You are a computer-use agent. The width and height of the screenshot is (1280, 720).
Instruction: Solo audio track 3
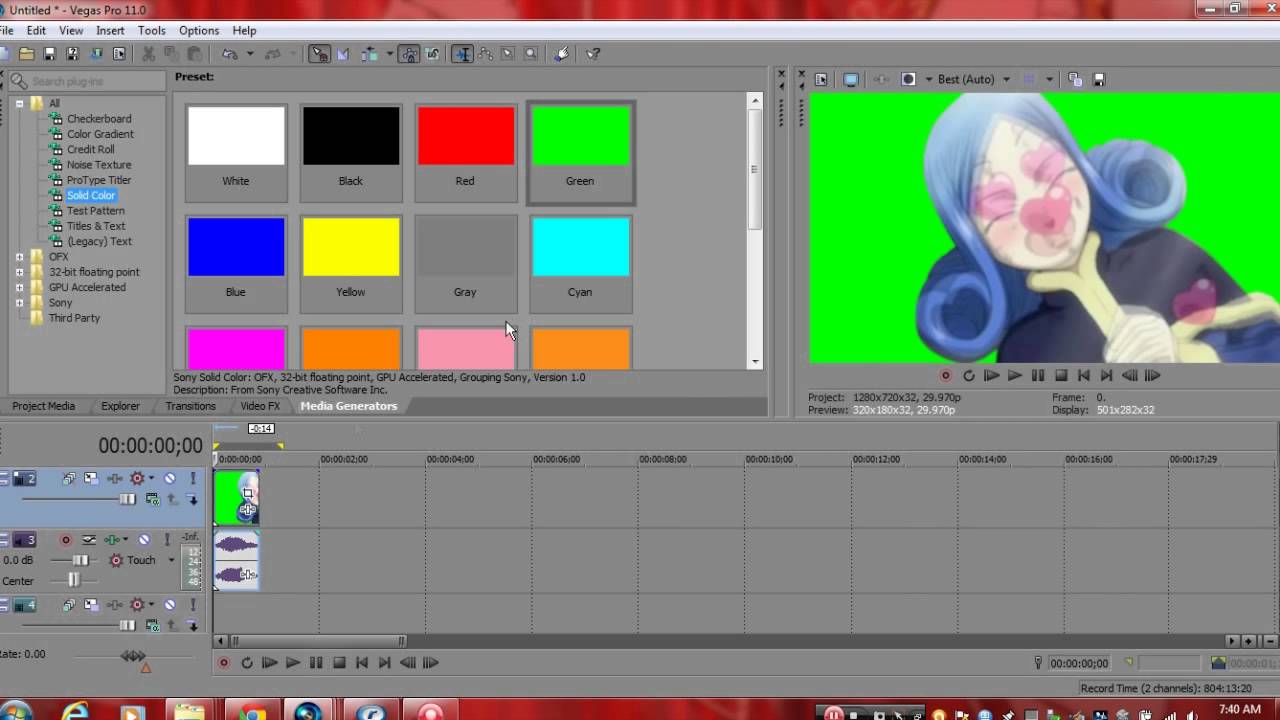(x=167, y=540)
